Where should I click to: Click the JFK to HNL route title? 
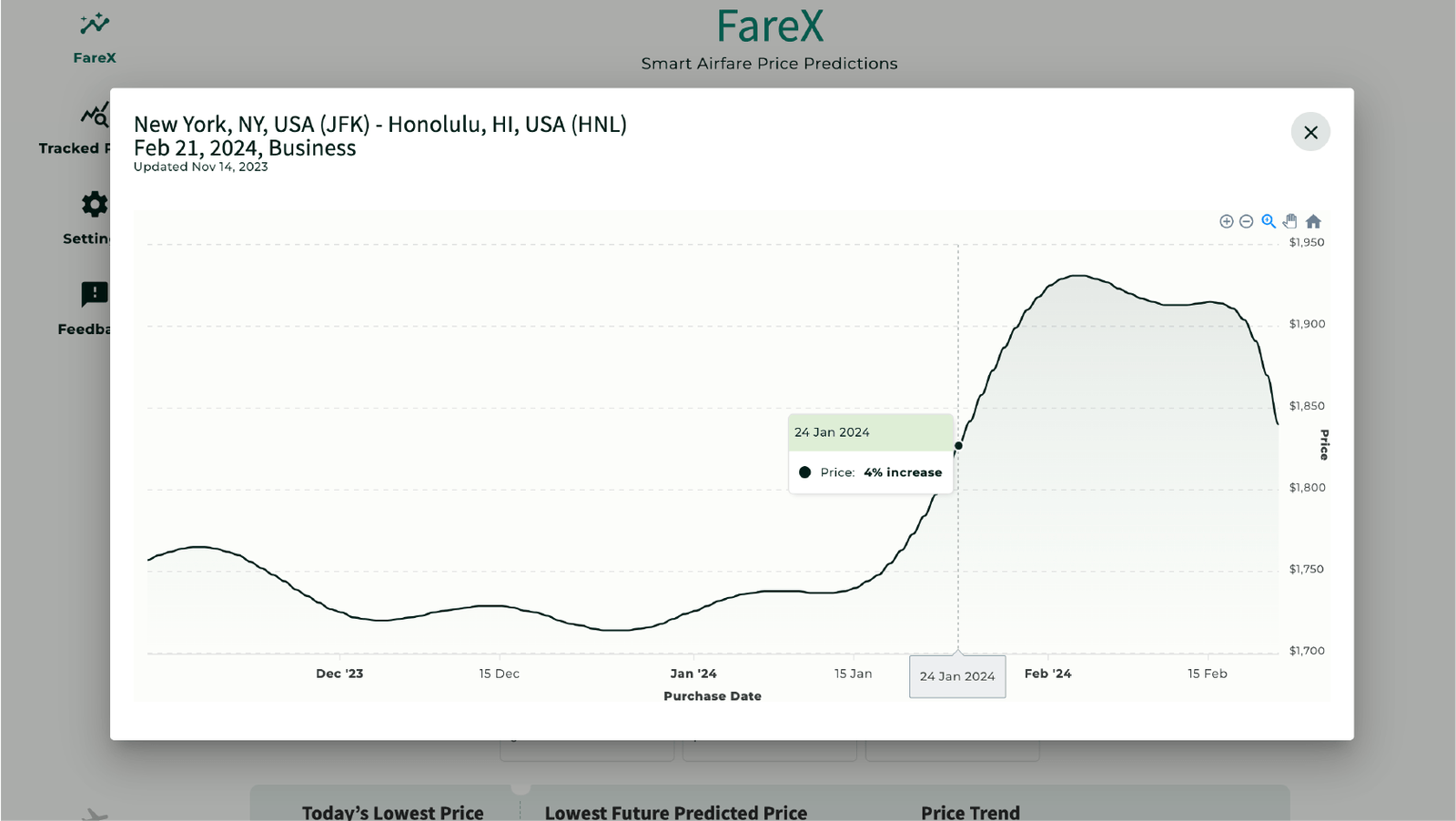click(x=380, y=125)
